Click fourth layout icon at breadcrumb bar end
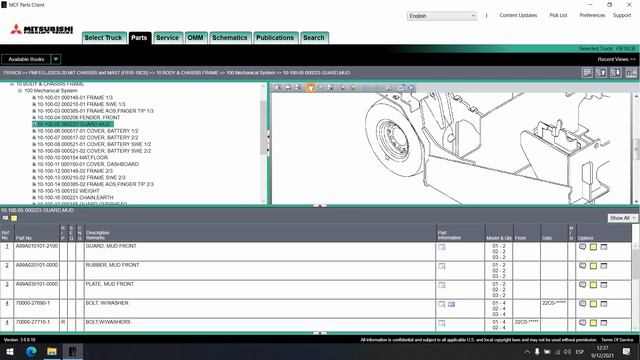This screenshot has height=360, width=640. [x=631, y=73]
